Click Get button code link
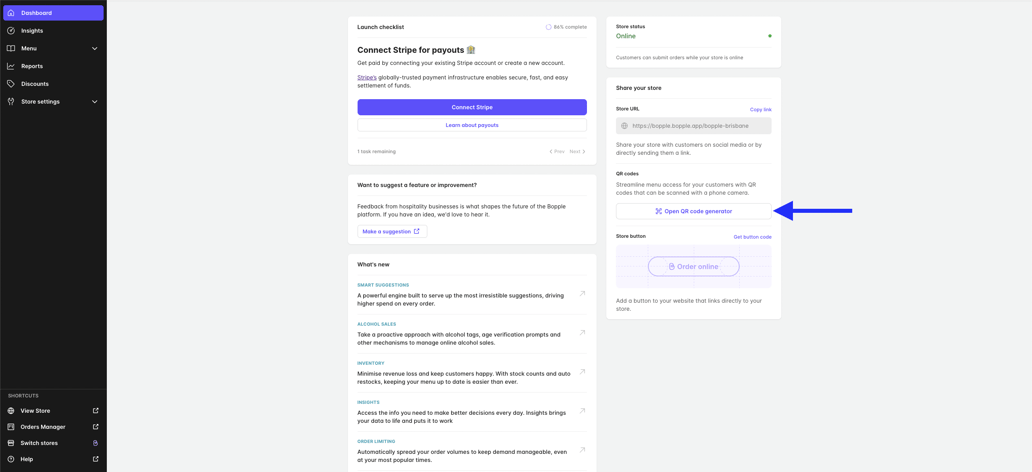 coord(752,237)
